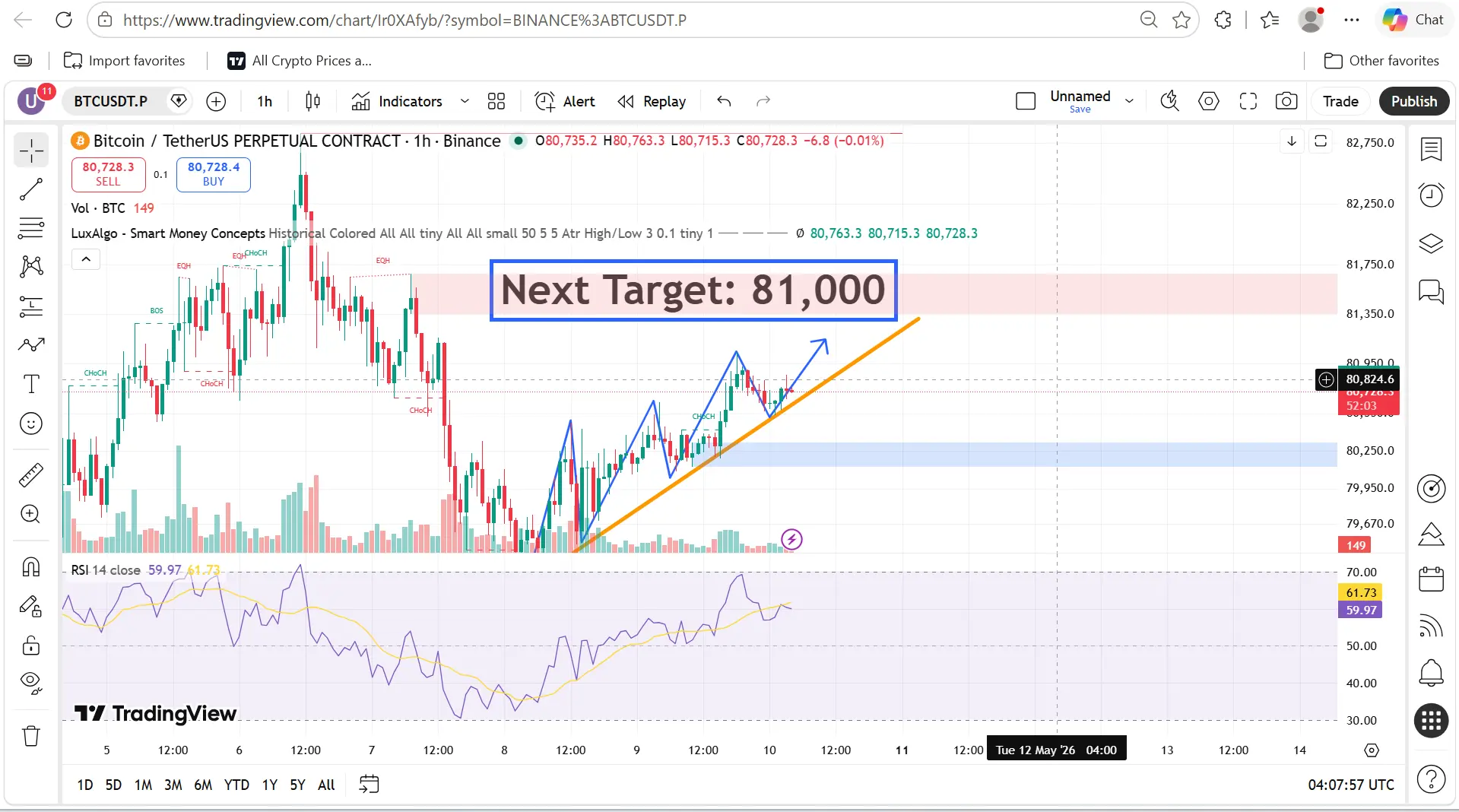Select the brush drawing tools
Image resolution: width=1459 pixels, height=812 pixels.
pyautogui.click(x=31, y=345)
